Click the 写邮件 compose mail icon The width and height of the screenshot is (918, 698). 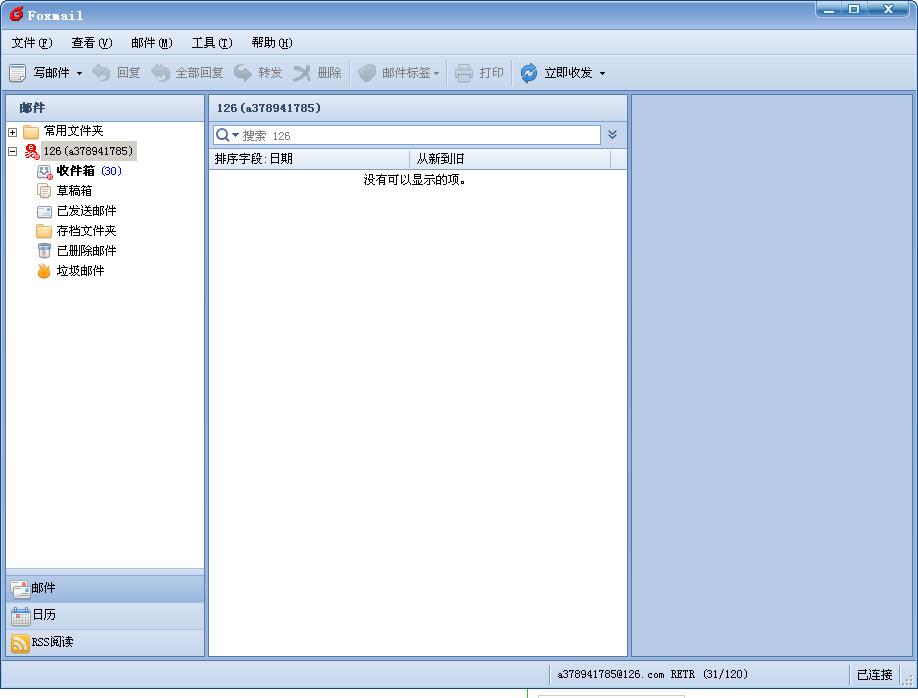[x=17, y=73]
